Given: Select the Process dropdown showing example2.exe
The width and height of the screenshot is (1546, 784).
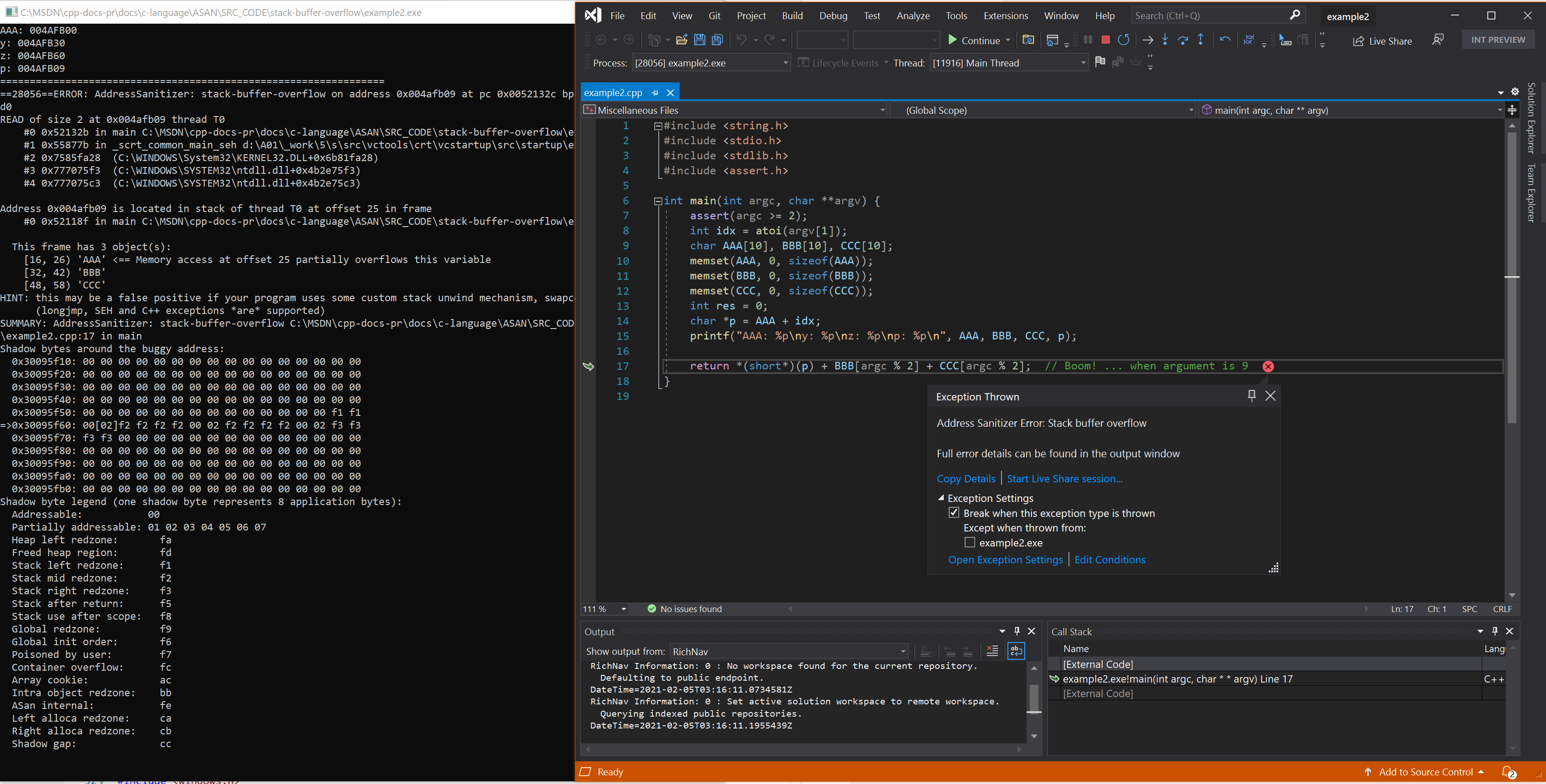Looking at the screenshot, I should pyautogui.click(x=710, y=63).
